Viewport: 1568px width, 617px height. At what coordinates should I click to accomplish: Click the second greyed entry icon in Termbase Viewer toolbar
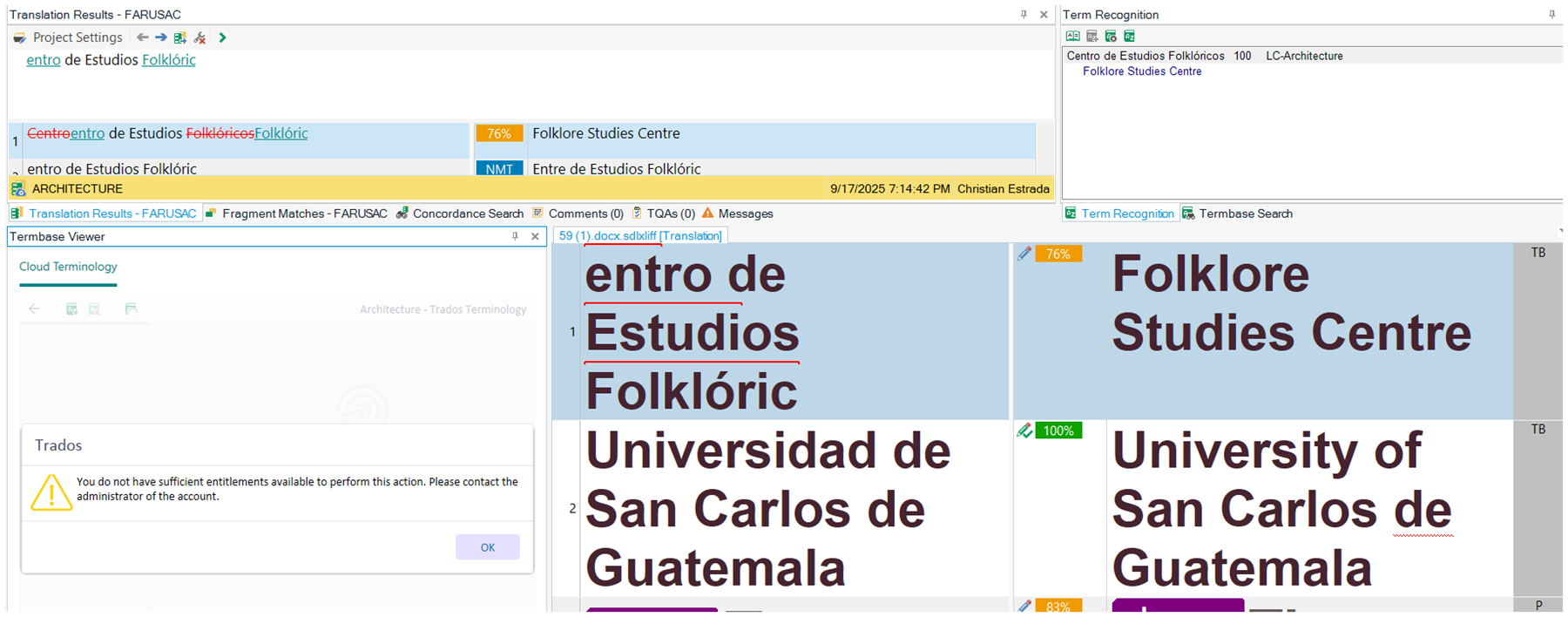pyautogui.click(x=95, y=309)
